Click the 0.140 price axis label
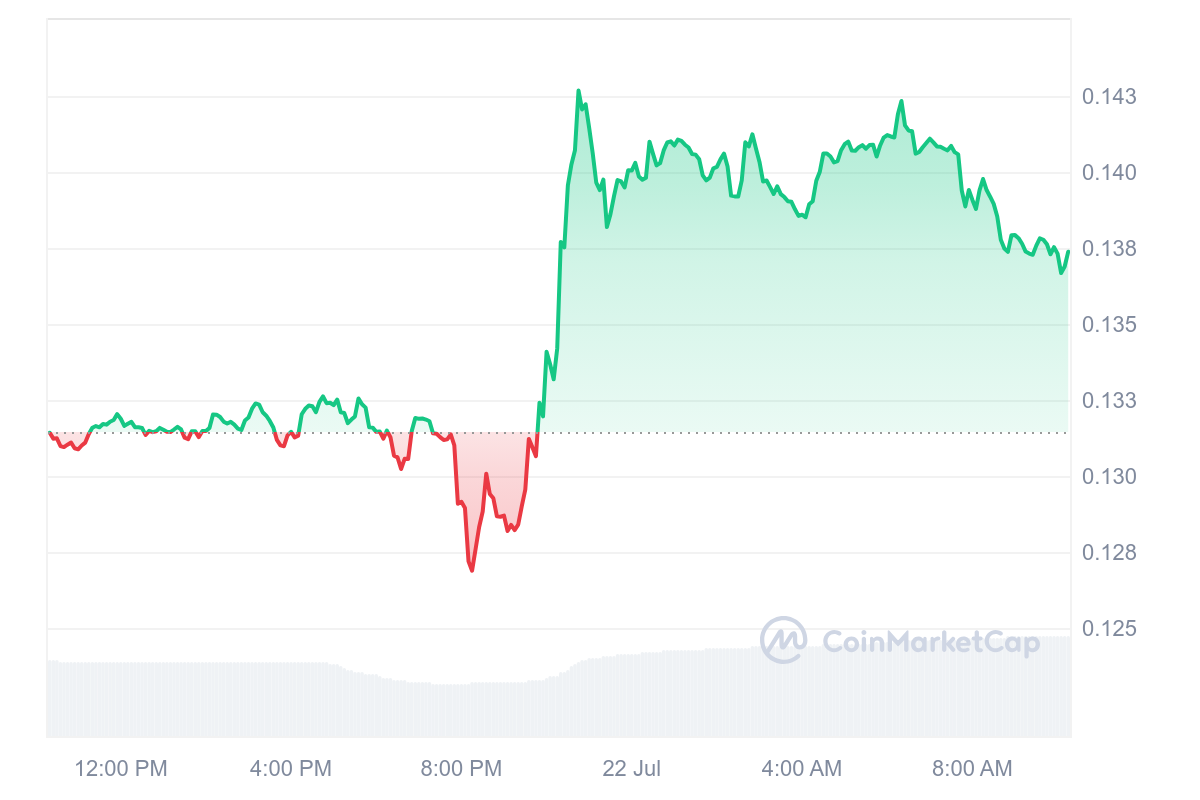Viewport: 1200px width, 800px height. click(x=1109, y=173)
